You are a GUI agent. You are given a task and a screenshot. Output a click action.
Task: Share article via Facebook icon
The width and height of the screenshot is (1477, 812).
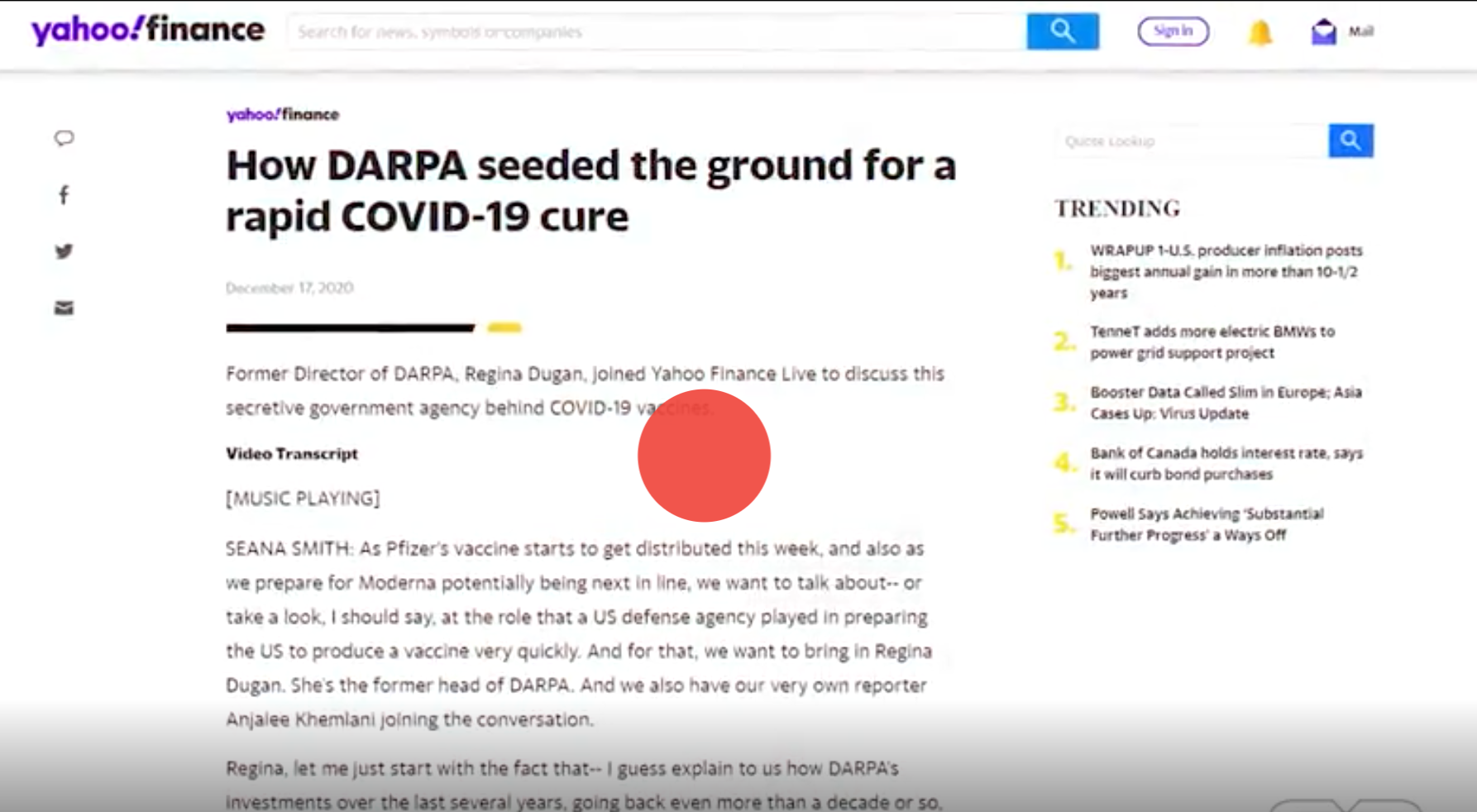point(64,195)
